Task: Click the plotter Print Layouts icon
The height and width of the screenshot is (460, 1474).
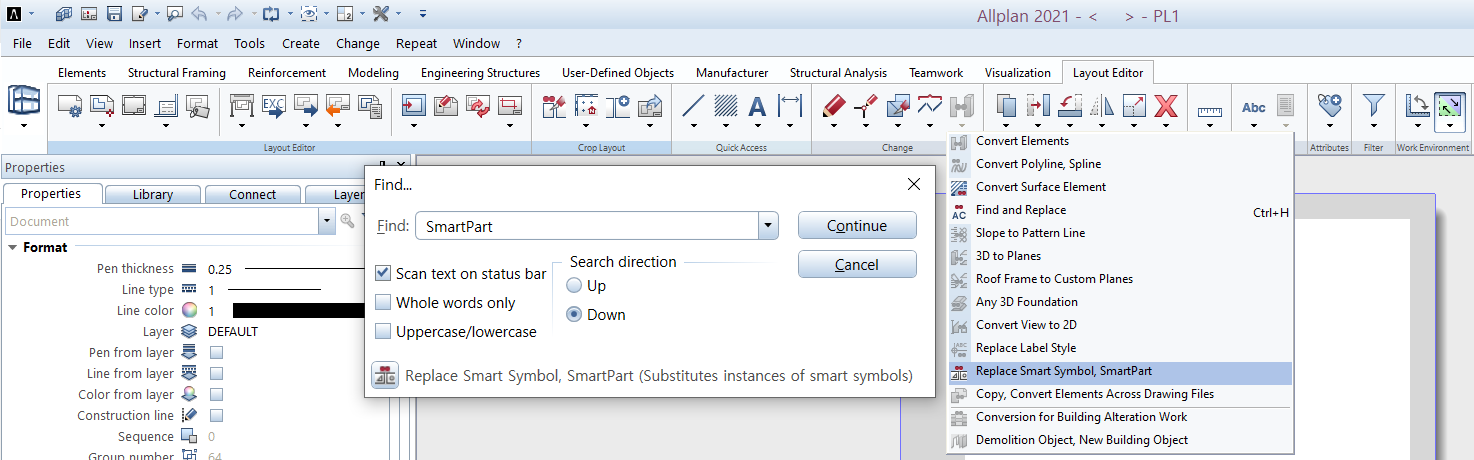Action: click(x=243, y=105)
